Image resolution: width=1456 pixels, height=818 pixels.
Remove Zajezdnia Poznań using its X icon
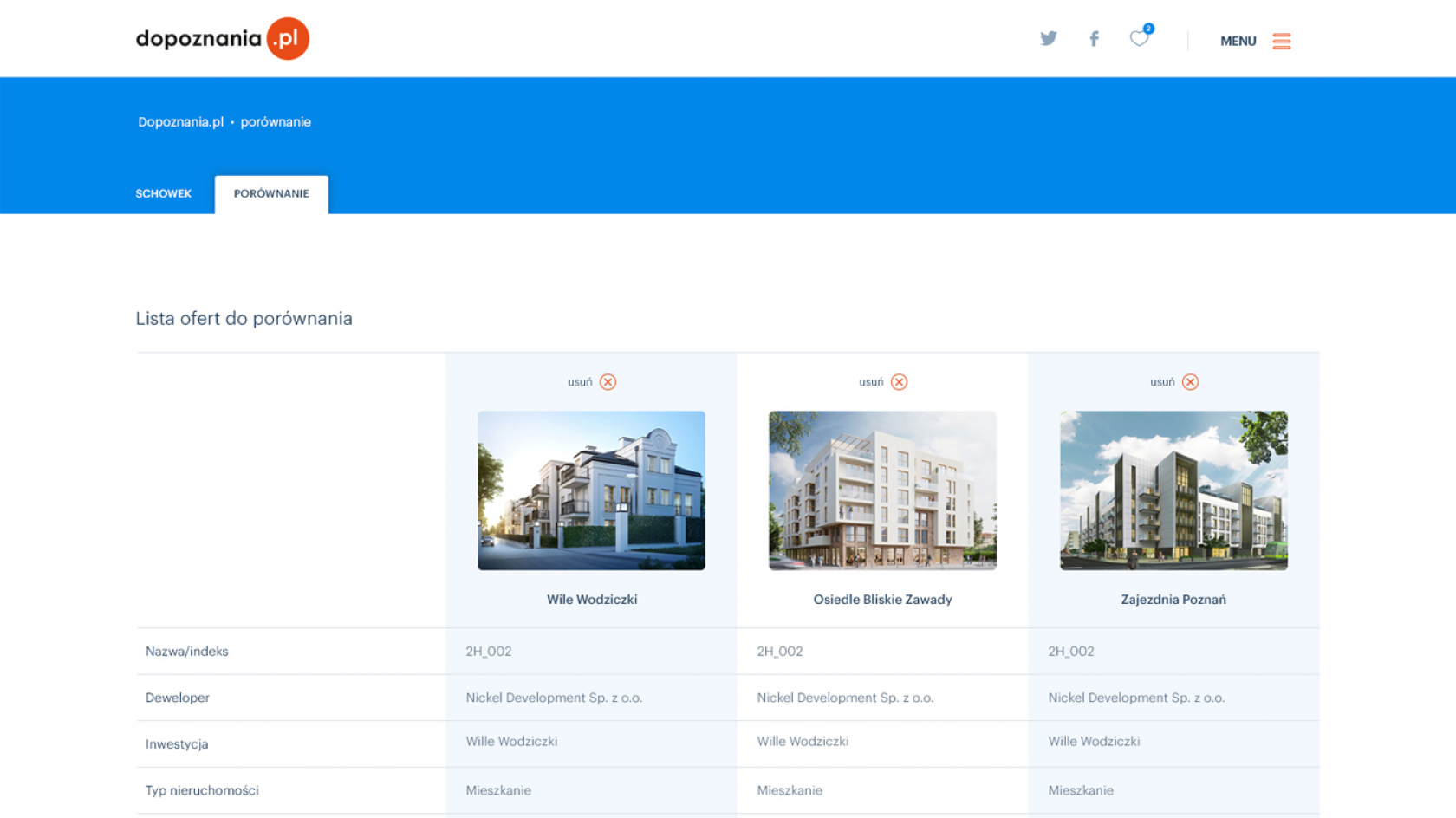[1190, 382]
